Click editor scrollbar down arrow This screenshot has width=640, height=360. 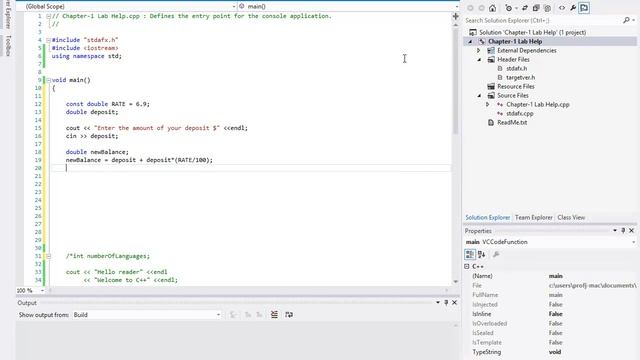456,282
